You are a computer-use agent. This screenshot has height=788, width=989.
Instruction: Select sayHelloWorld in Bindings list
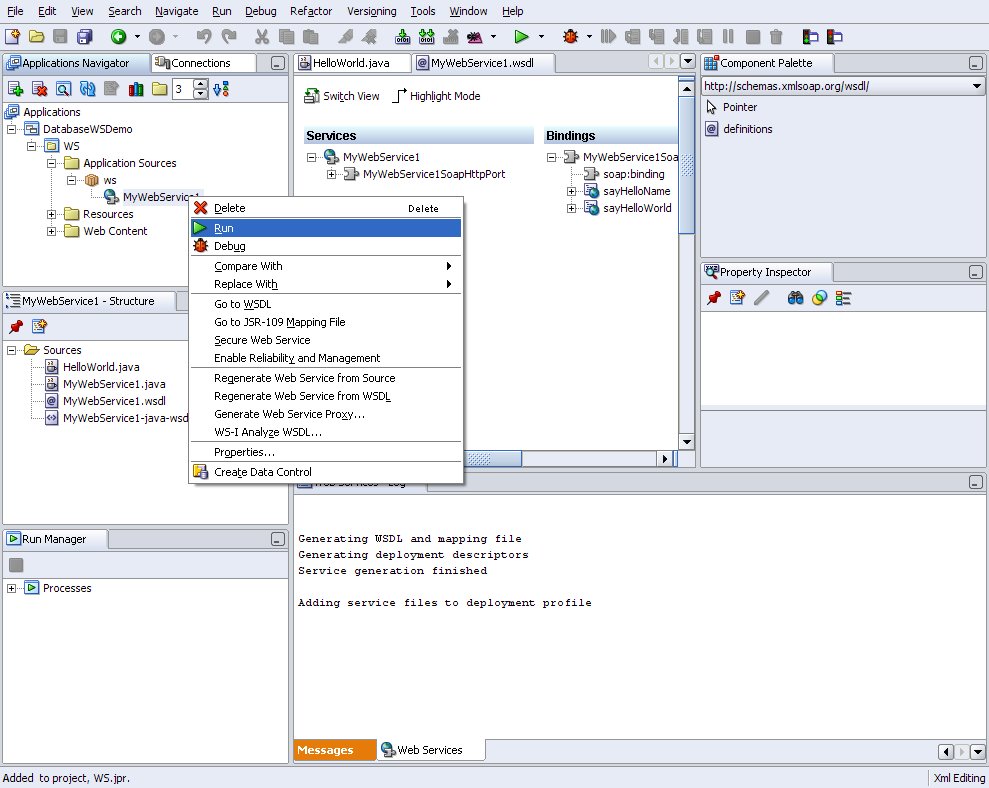click(637, 208)
